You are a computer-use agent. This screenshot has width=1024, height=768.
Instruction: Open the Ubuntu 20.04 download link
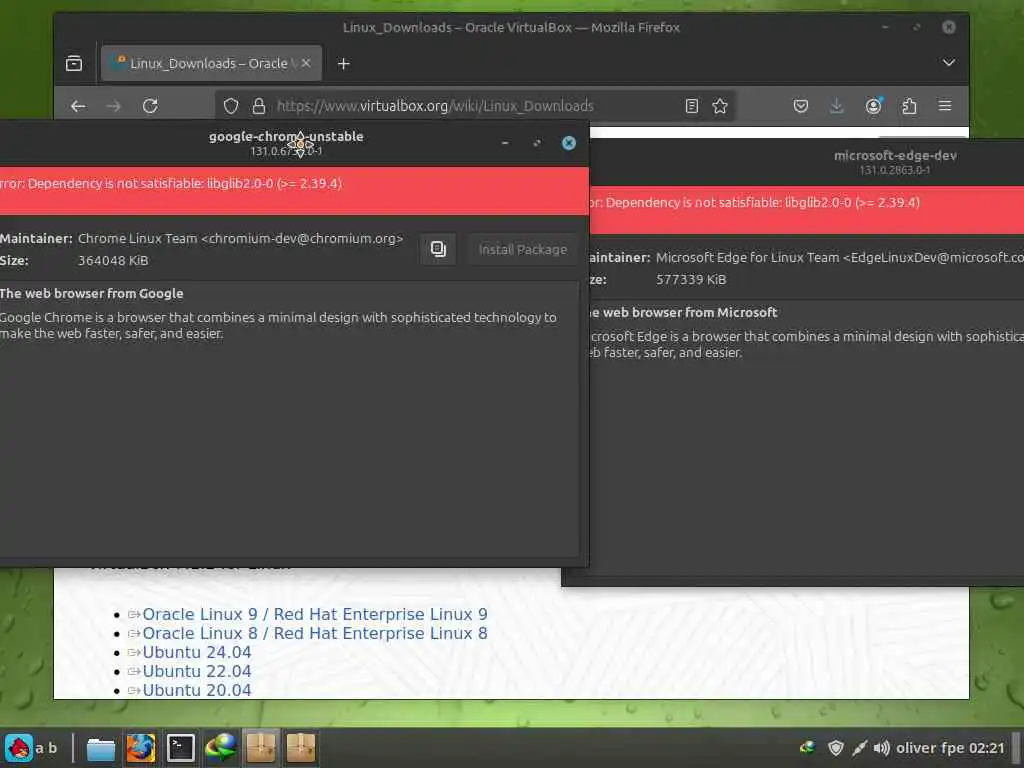(197, 690)
